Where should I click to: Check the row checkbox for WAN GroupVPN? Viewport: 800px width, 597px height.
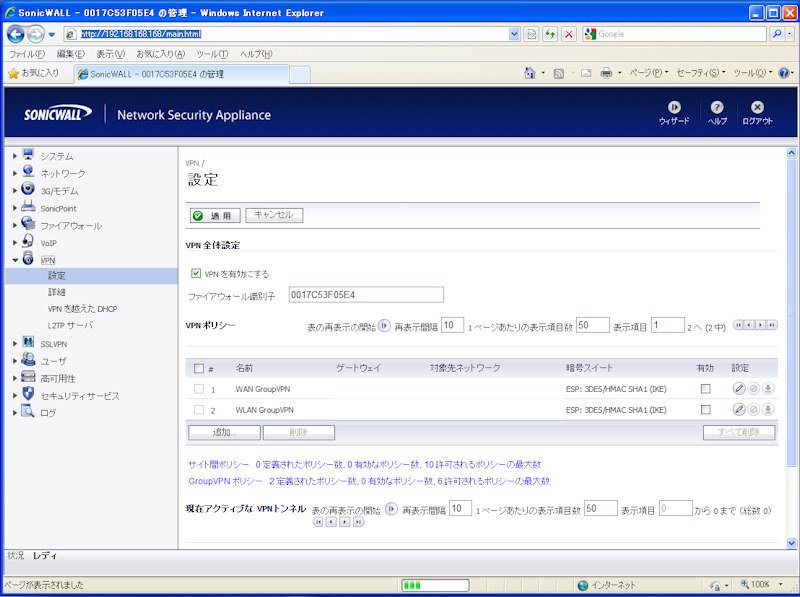(x=199, y=389)
